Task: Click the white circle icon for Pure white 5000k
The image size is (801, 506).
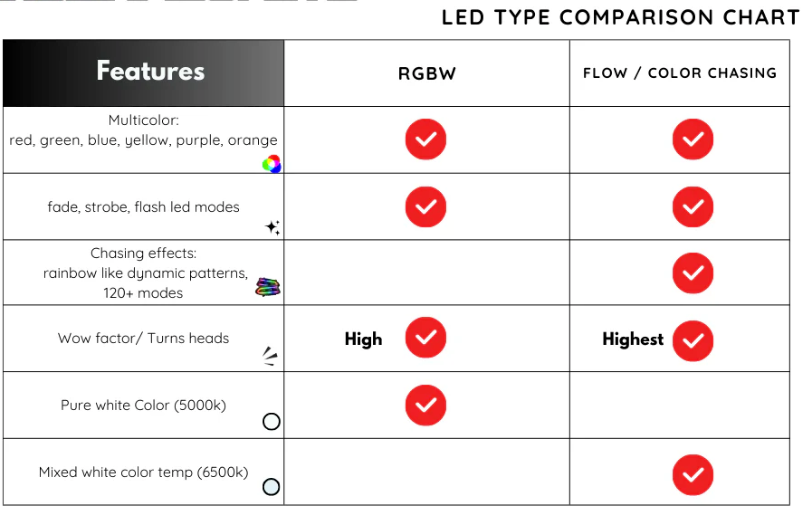Action: 271,421
